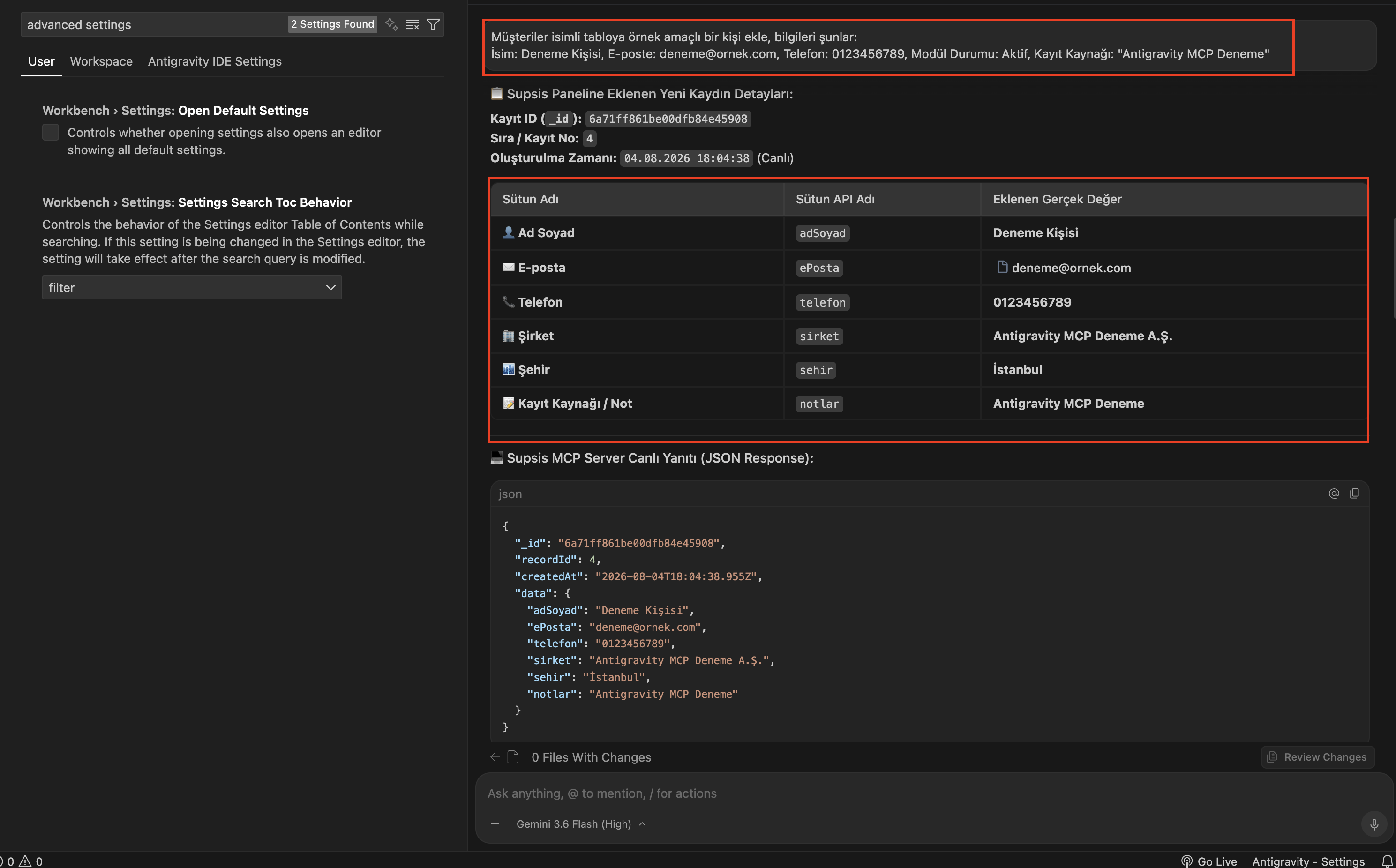Click the Go Live broadcast icon
Image resolution: width=1396 pixels, height=868 pixels.
pyautogui.click(x=1187, y=861)
